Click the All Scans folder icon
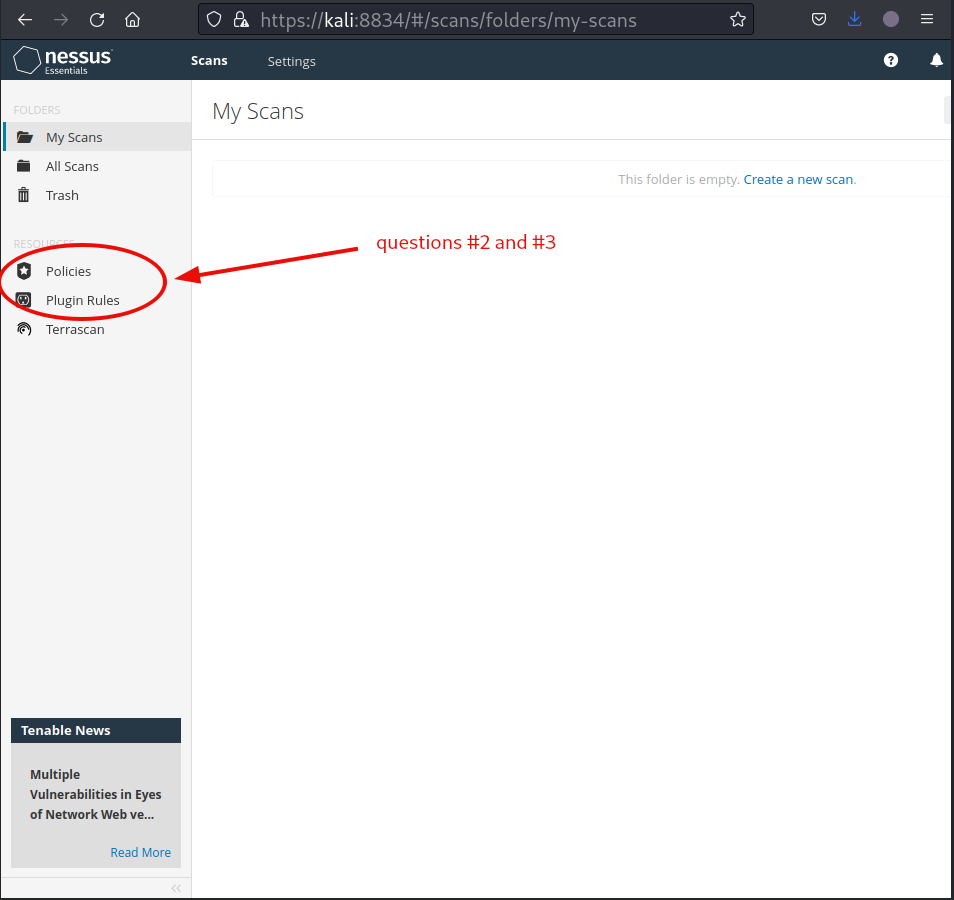This screenshot has width=954, height=900. pyautogui.click(x=25, y=166)
